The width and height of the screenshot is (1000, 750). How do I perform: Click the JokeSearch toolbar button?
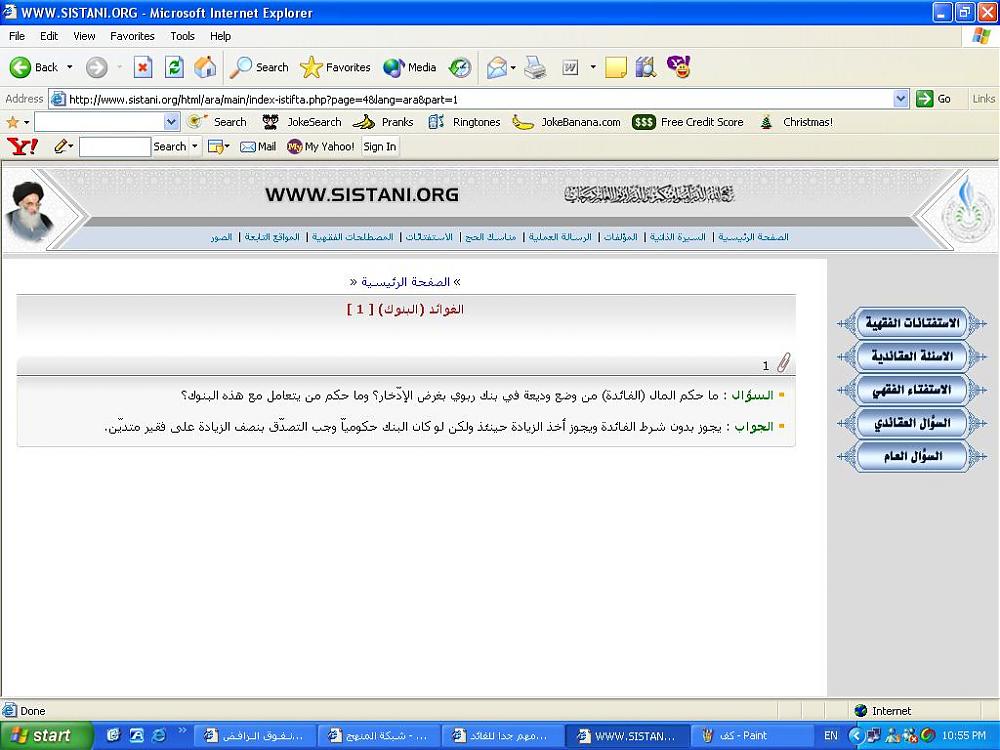(302, 122)
